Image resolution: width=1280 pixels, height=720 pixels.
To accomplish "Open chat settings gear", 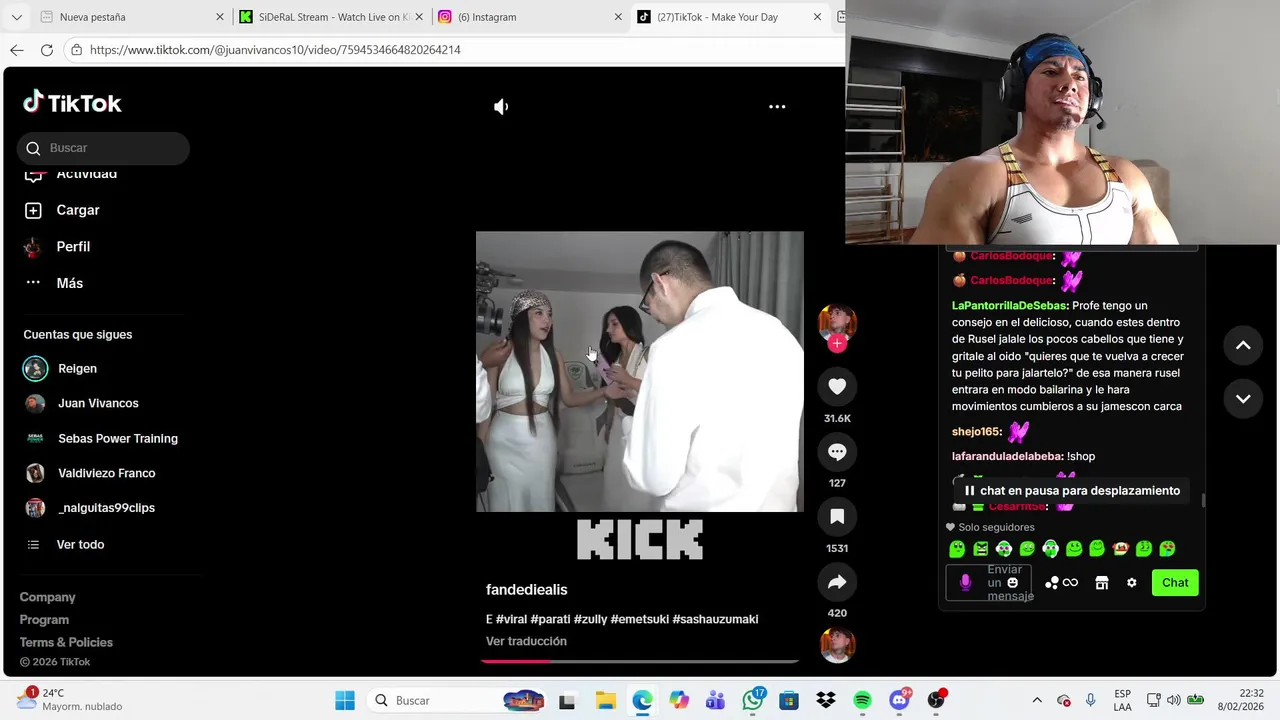I will [1132, 583].
